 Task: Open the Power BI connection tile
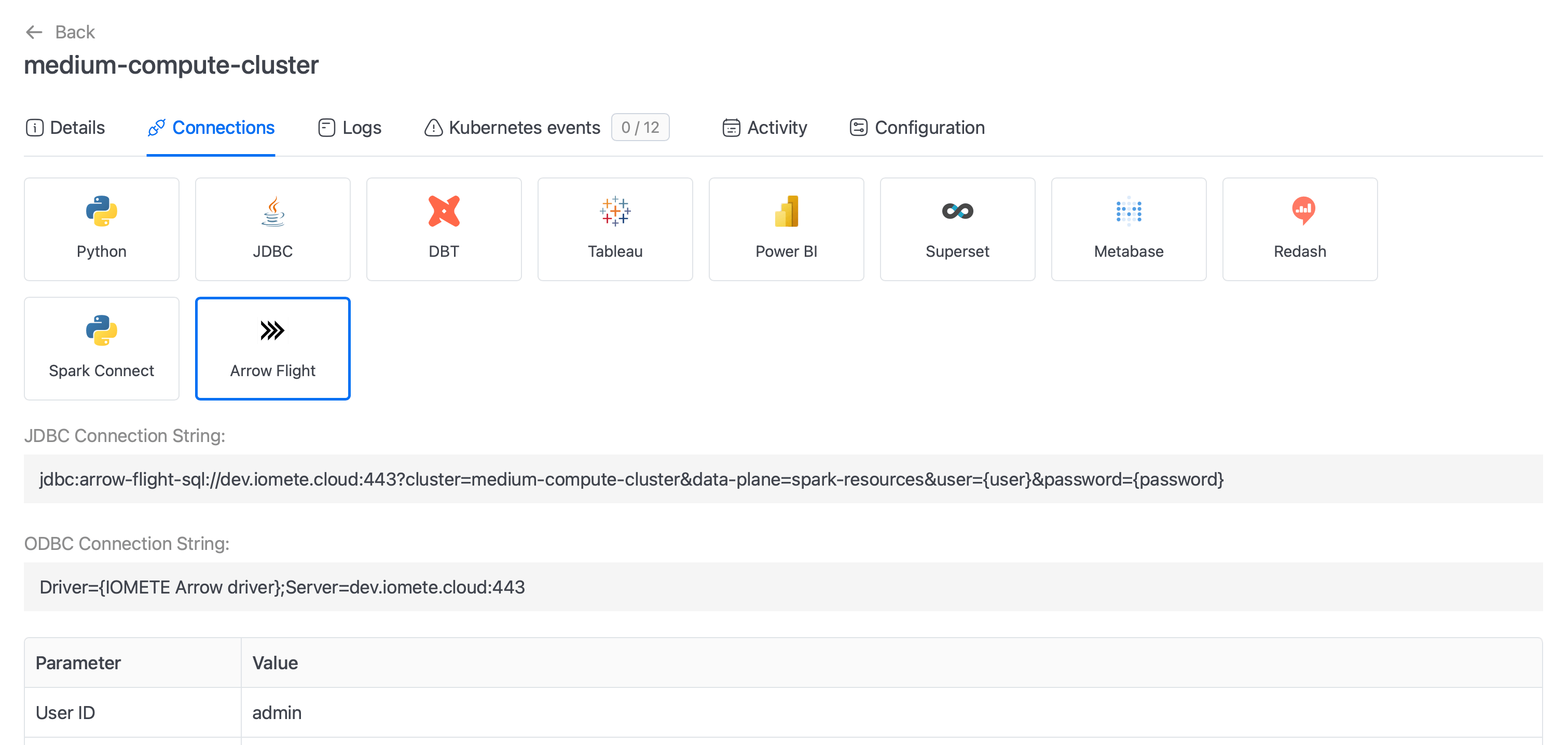(787, 229)
